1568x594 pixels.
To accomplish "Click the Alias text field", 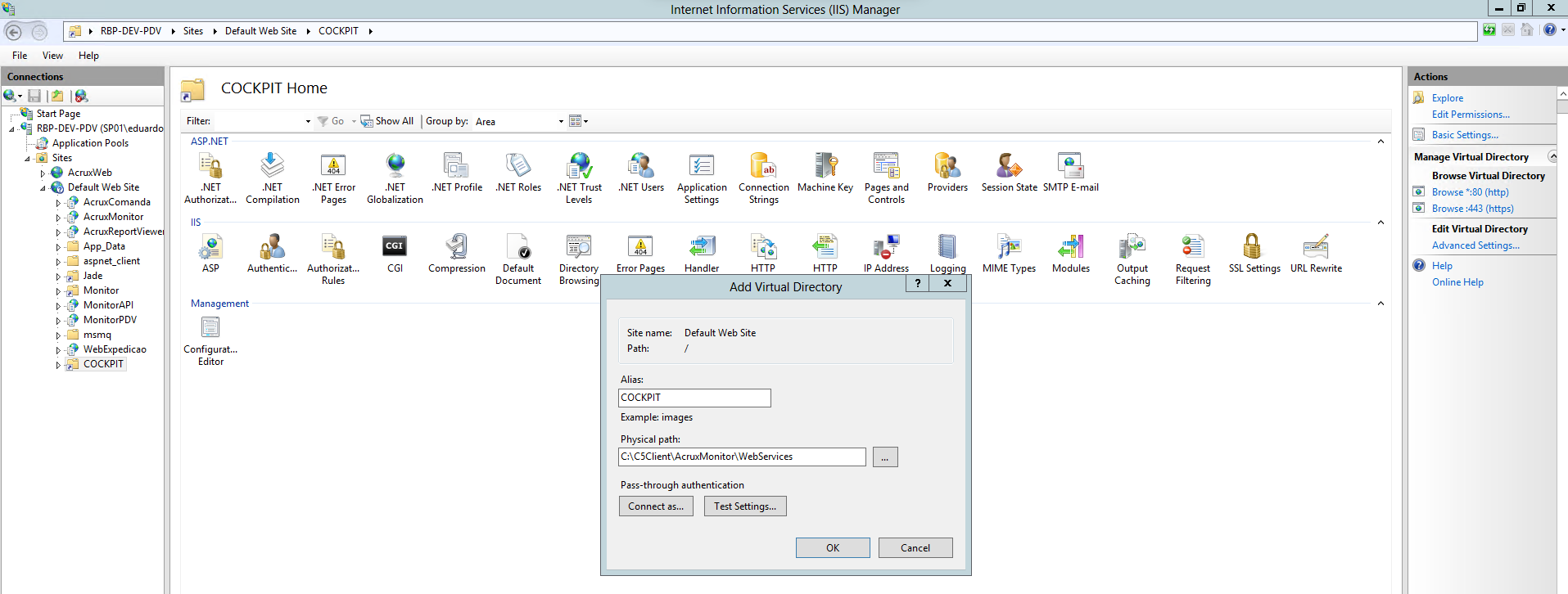I will [694, 398].
